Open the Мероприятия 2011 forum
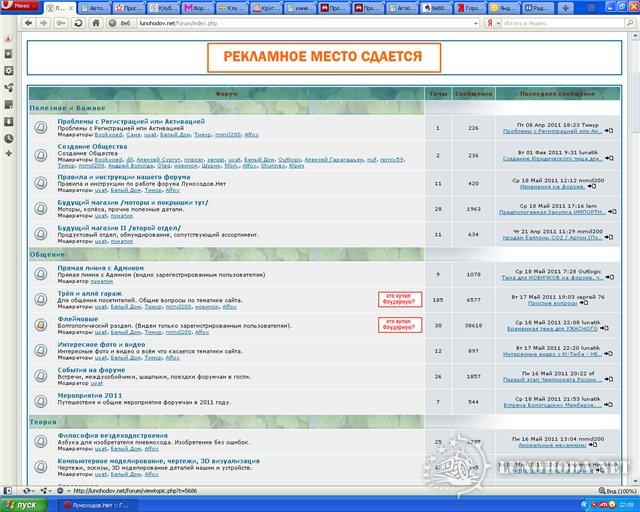640x512 pixels. coord(89,395)
